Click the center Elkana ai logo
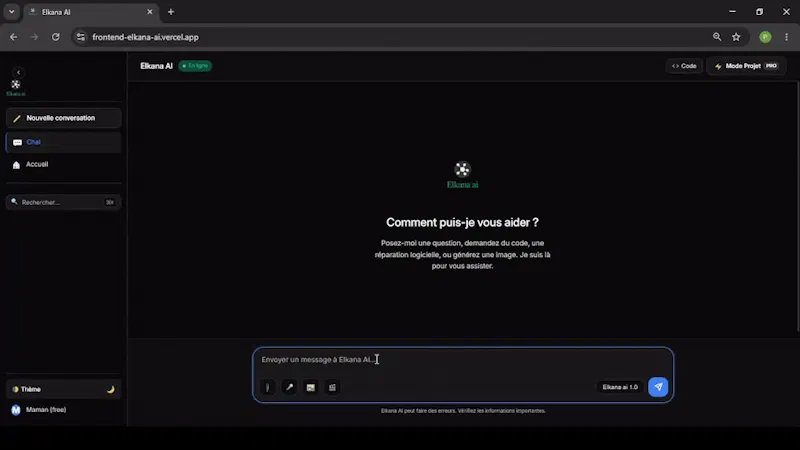Image resolution: width=800 pixels, height=450 pixels. (x=463, y=175)
